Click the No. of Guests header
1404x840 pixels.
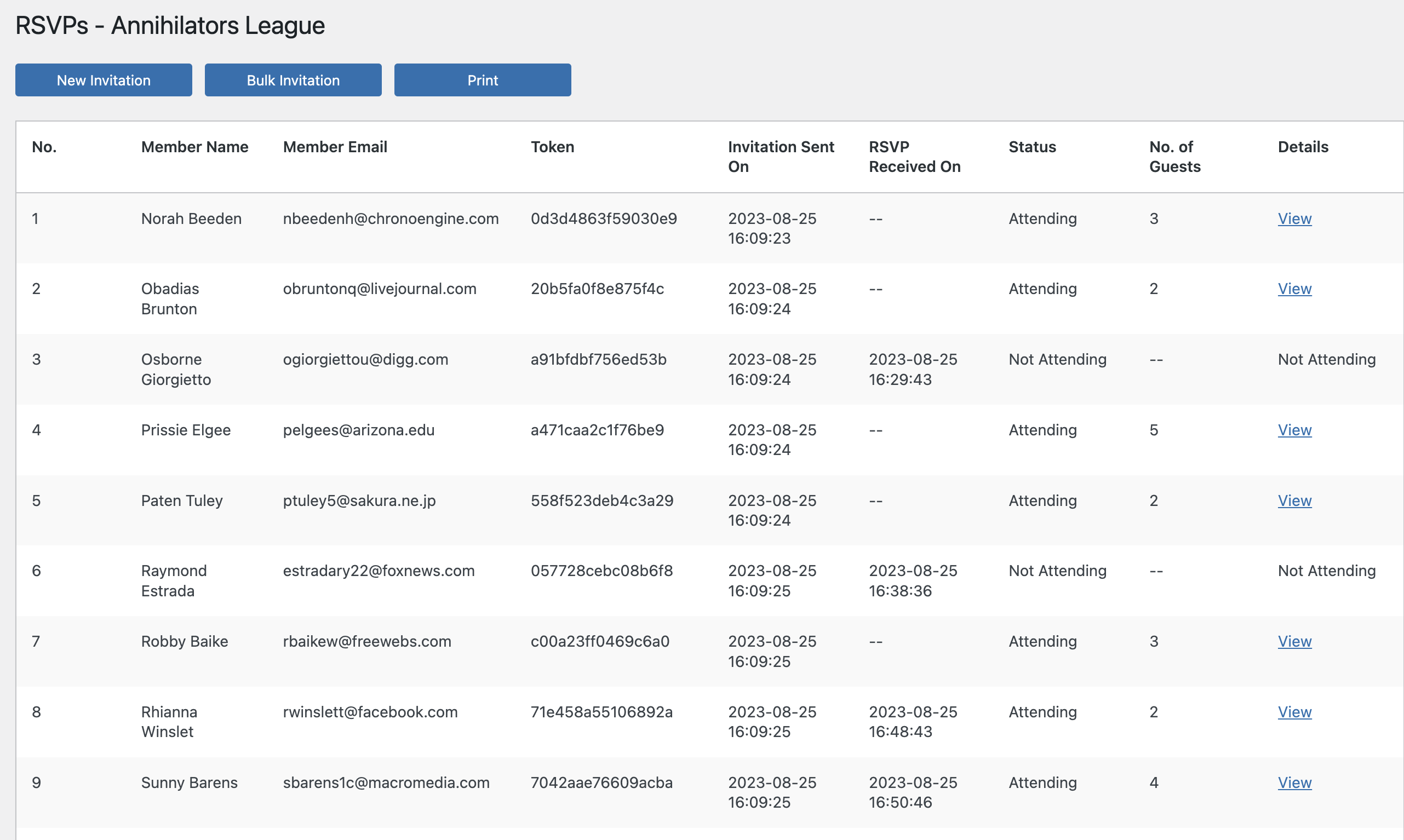point(1174,156)
